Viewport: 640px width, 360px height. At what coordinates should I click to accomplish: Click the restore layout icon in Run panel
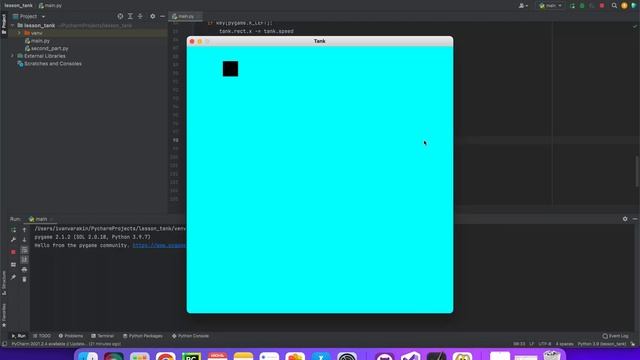[x=13, y=264]
